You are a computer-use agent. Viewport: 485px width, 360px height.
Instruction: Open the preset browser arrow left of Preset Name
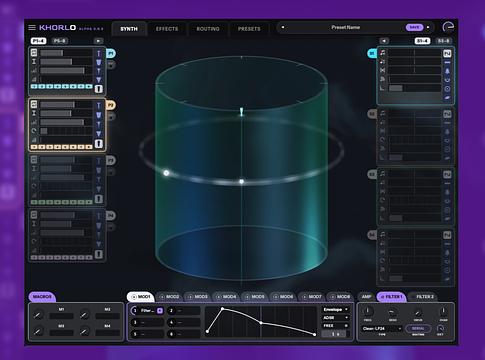click(x=283, y=27)
